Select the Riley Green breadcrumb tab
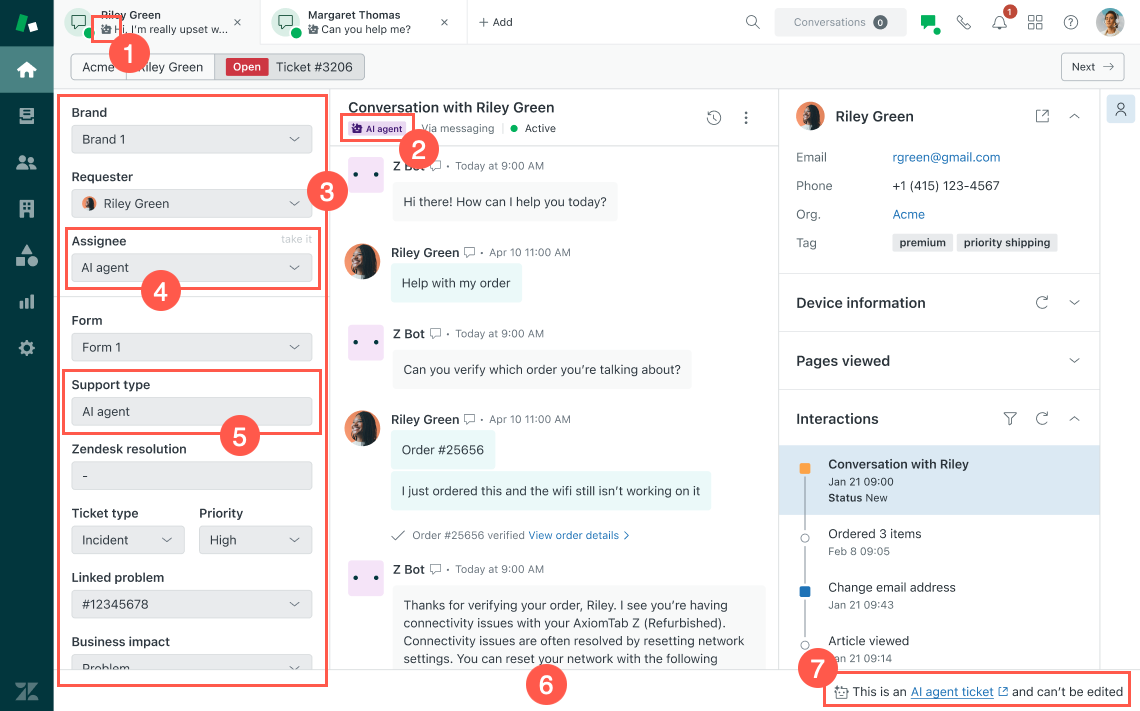 170,67
